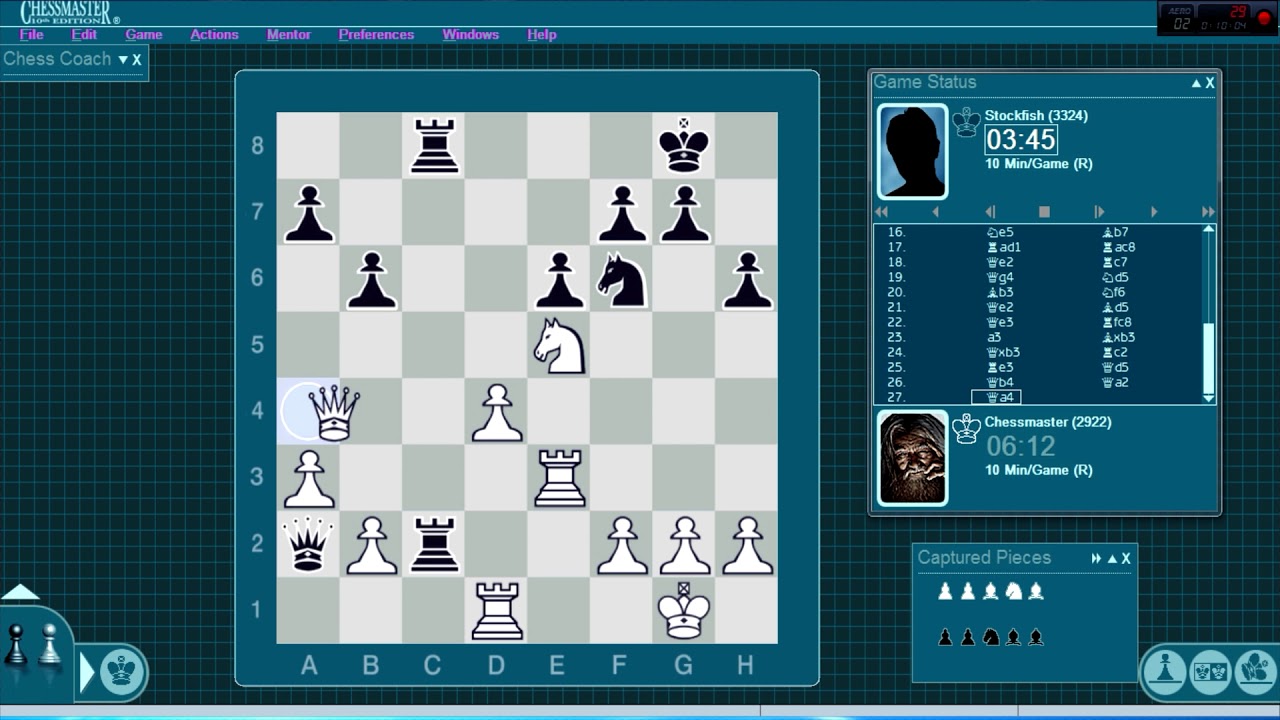The height and width of the screenshot is (720, 1280).
Task: Click the Captured Pieces double-arrow toggle
Action: (x=1096, y=559)
